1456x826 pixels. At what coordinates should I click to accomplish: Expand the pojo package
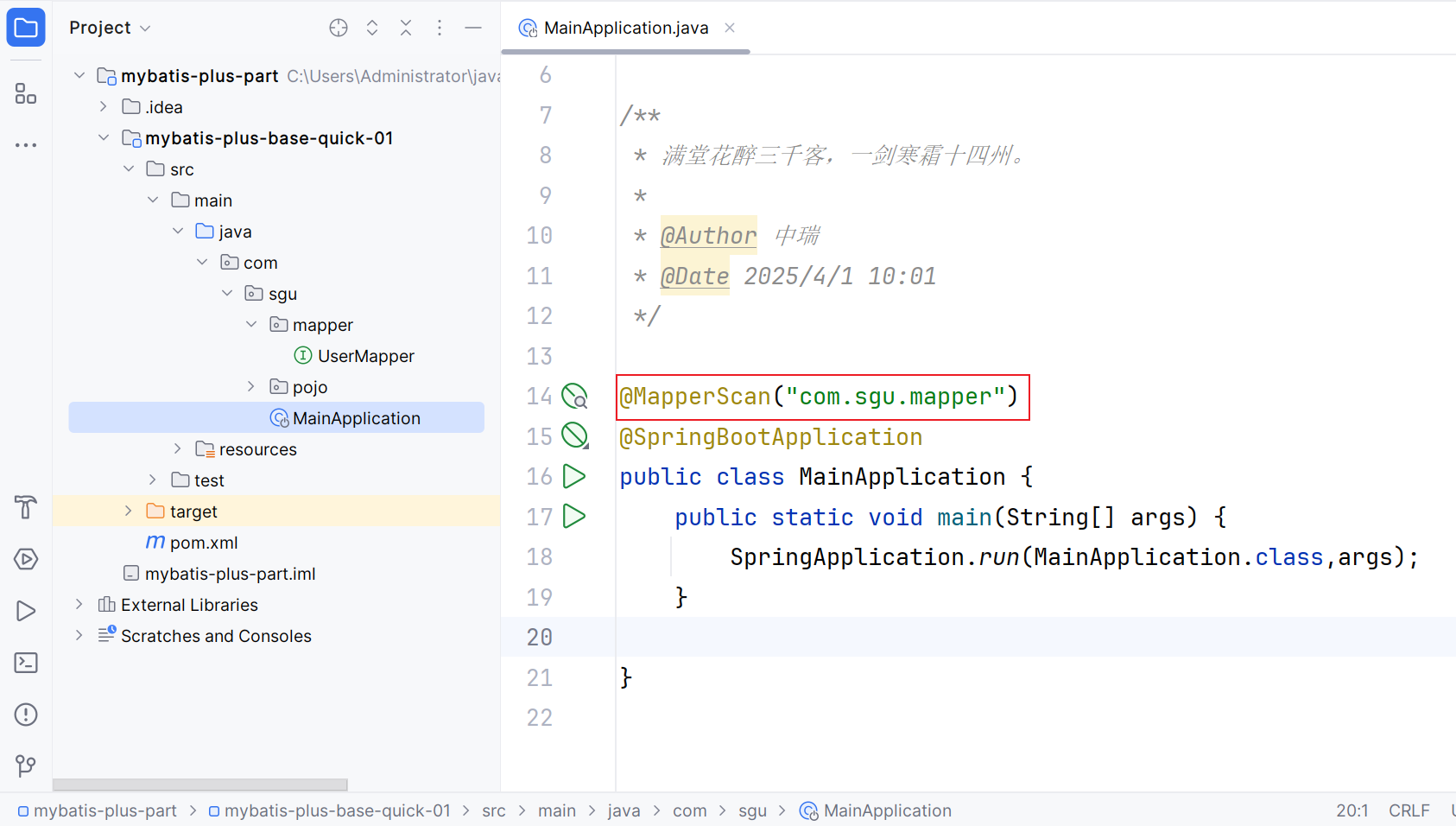point(251,386)
